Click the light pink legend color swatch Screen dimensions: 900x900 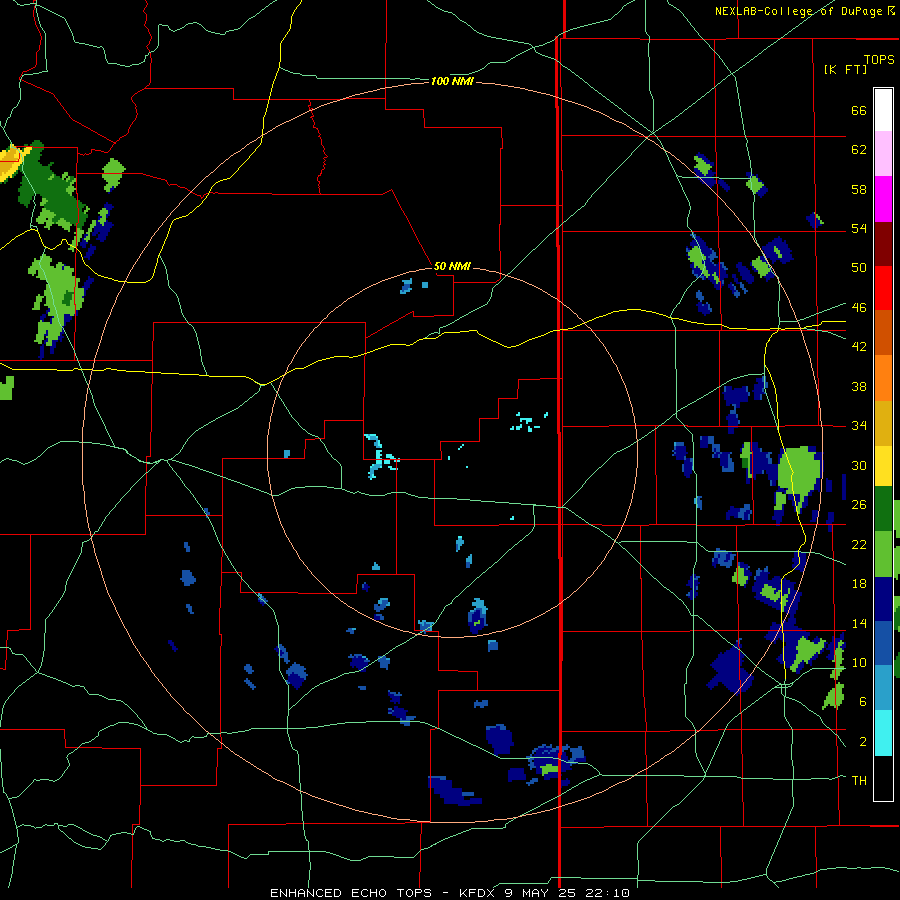point(883,154)
